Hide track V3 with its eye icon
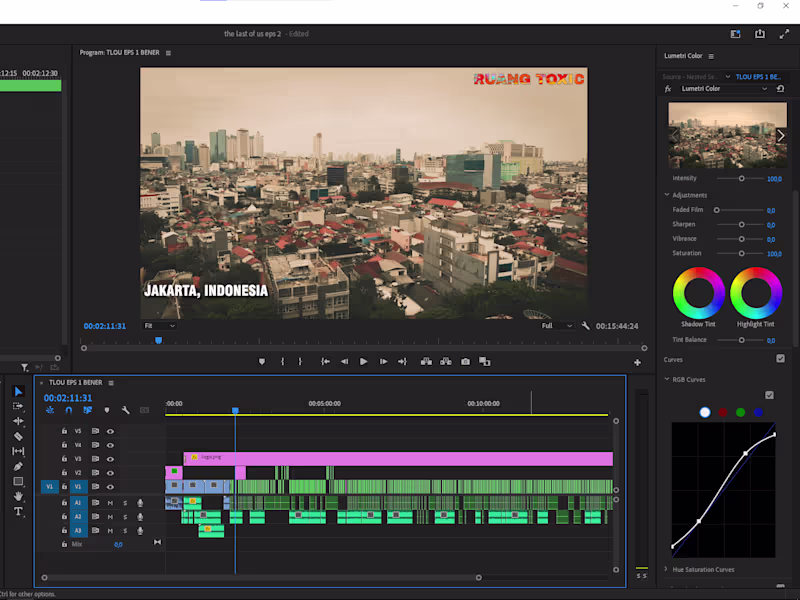800x600 pixels. [x=110, y=459]
